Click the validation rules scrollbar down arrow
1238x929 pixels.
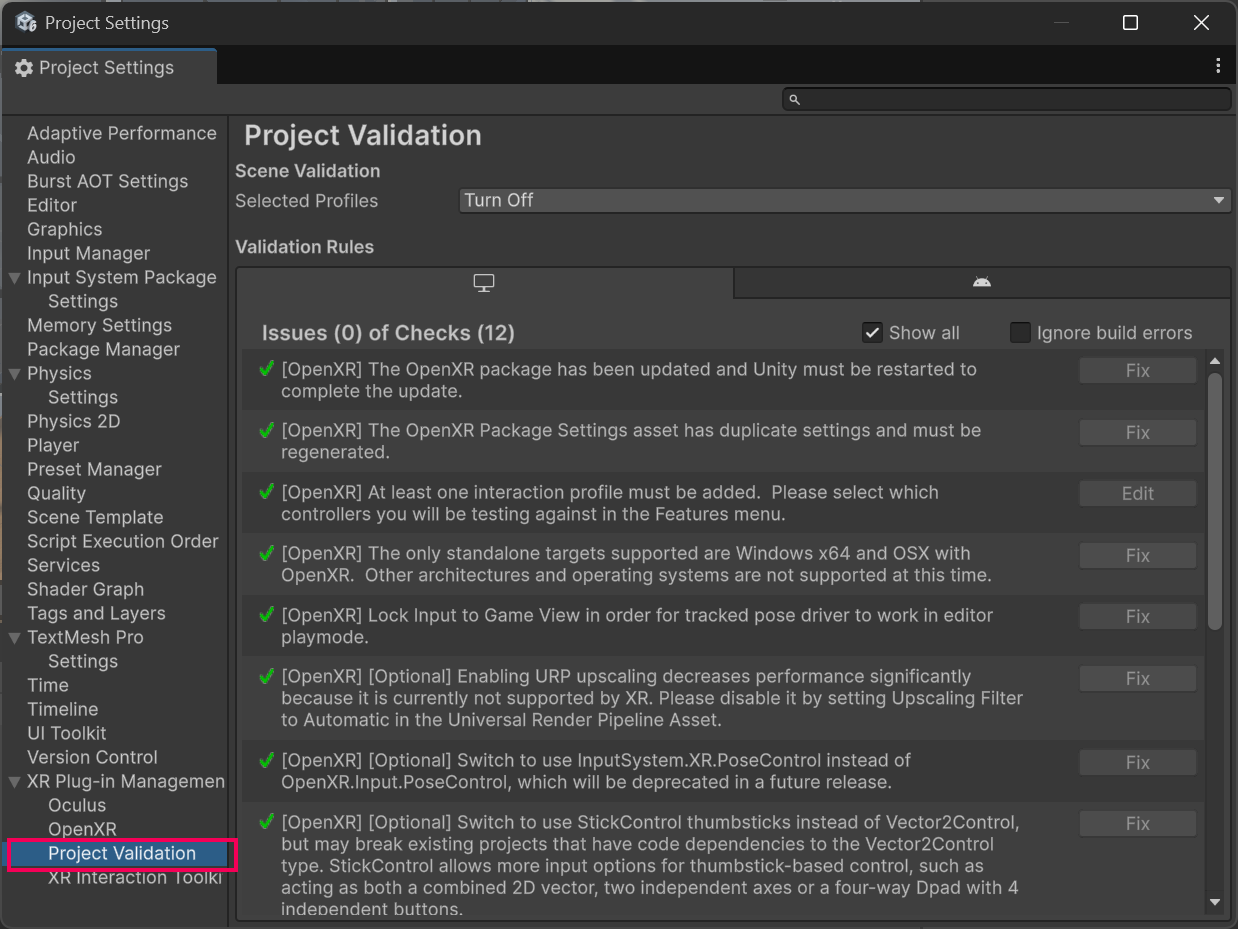pos(1215,902)
